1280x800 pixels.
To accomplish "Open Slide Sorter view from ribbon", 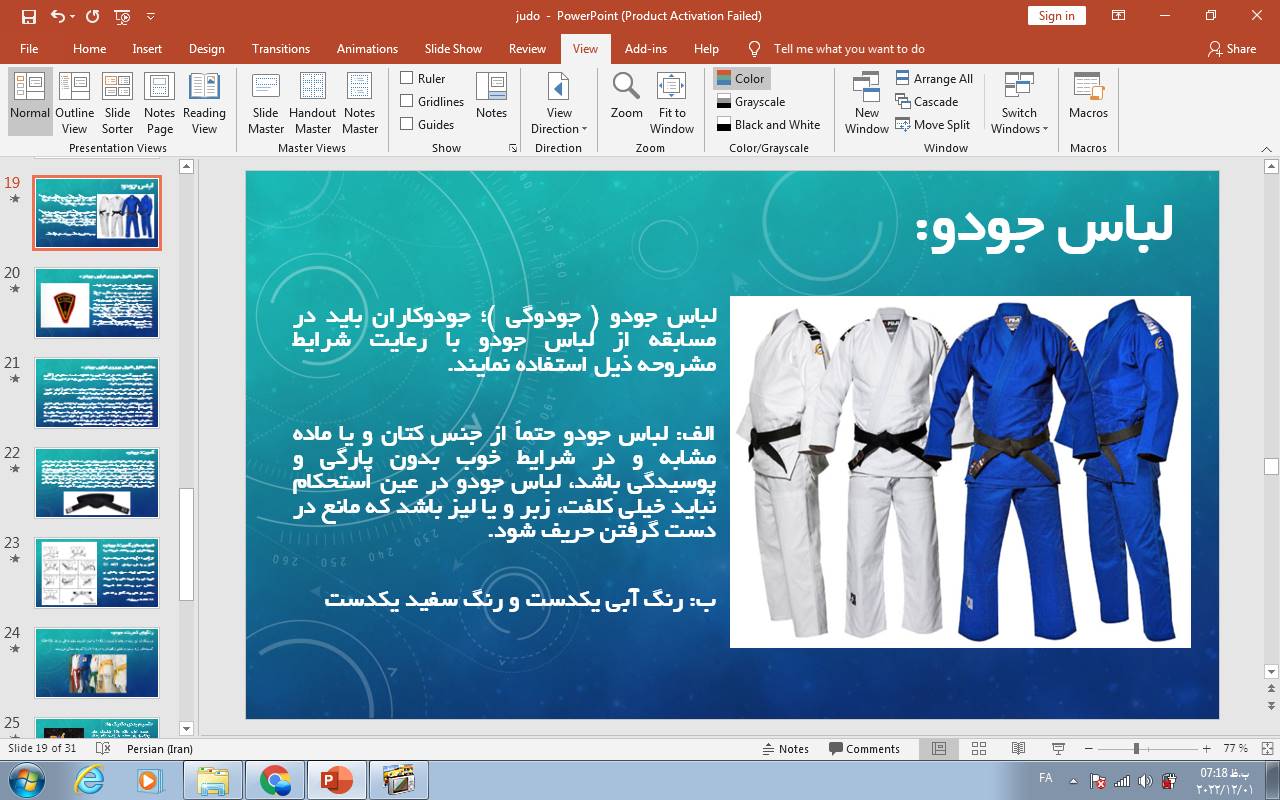I will click(117, 102).
